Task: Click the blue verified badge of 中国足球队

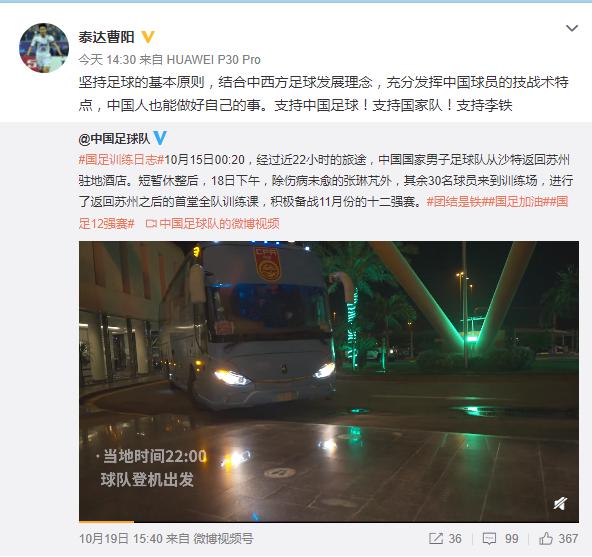Action: coord(160,138)
